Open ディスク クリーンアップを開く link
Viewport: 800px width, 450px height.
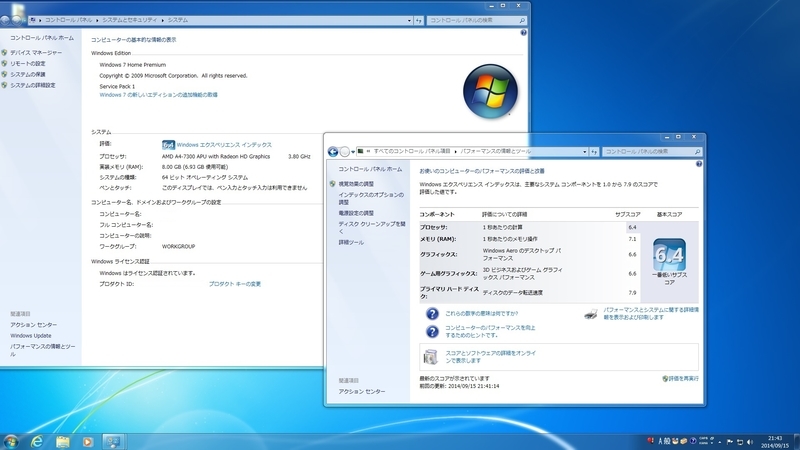[x=371, y=228]
